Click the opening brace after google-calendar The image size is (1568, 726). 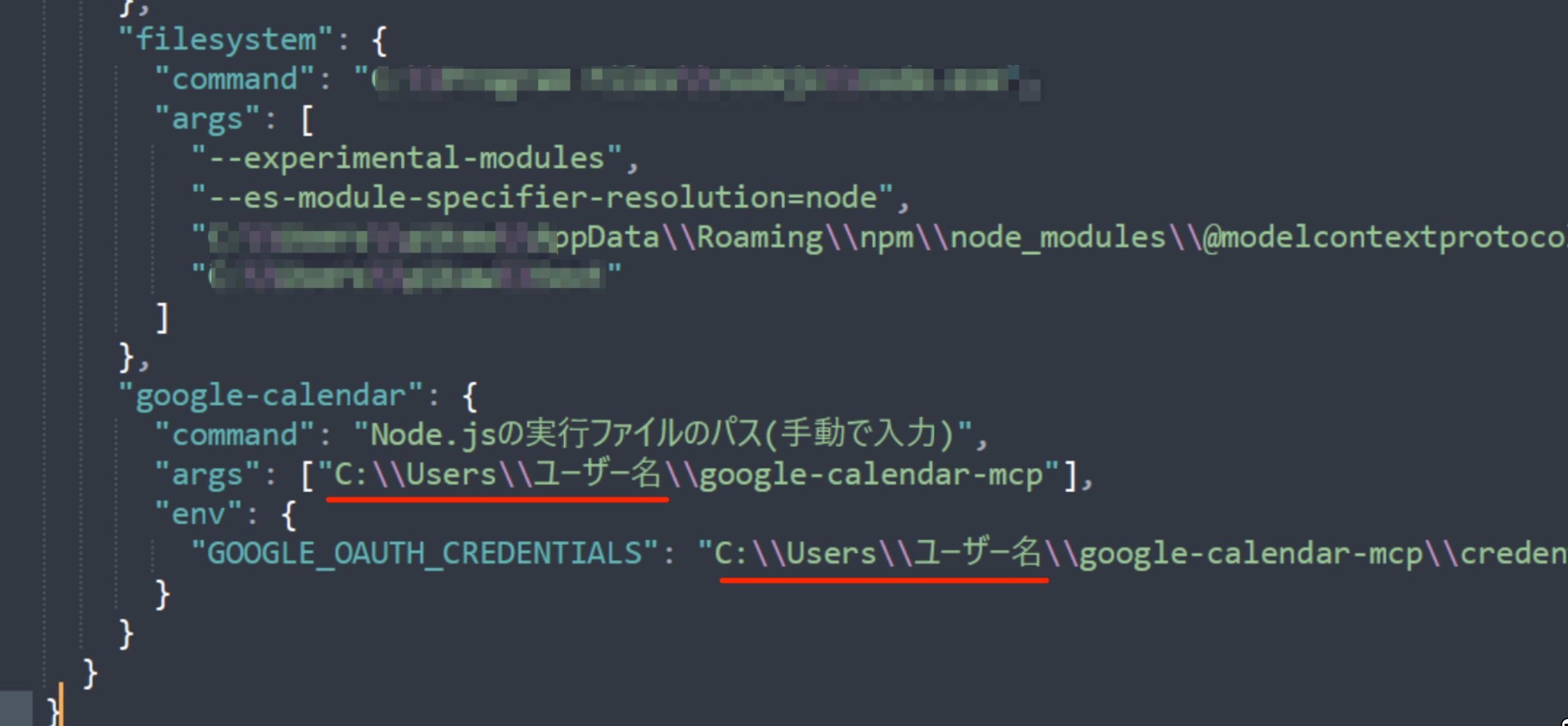pyautogui.click(x=470, y=396)
